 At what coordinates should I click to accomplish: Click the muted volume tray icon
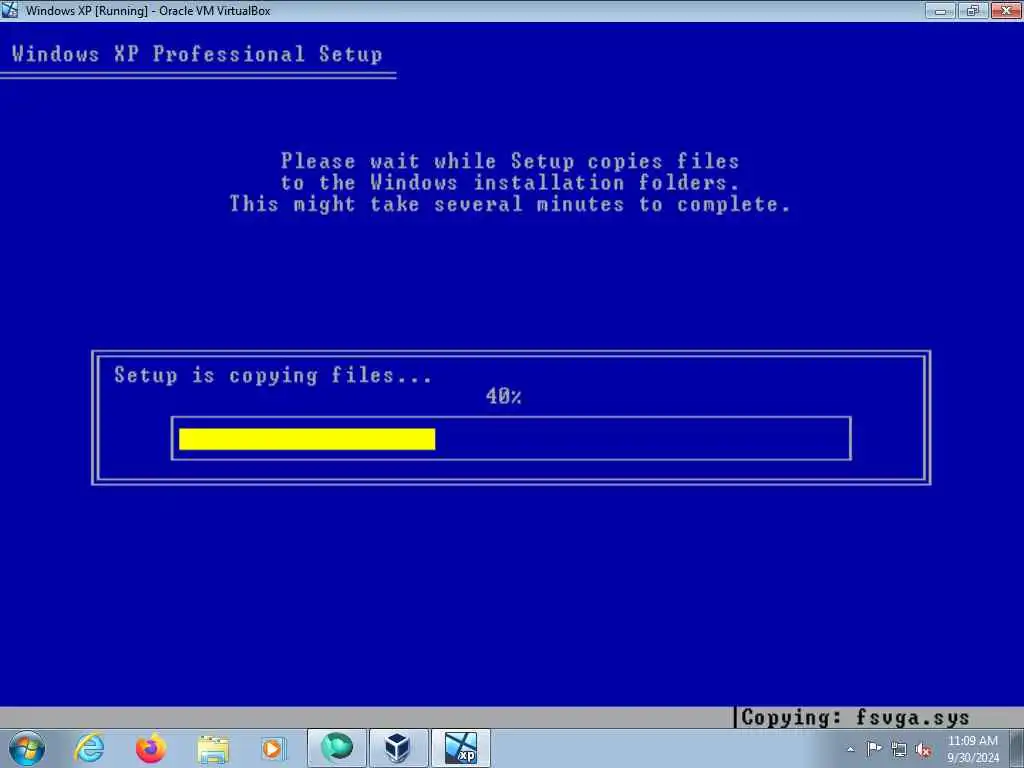click(x=923, y=750)
